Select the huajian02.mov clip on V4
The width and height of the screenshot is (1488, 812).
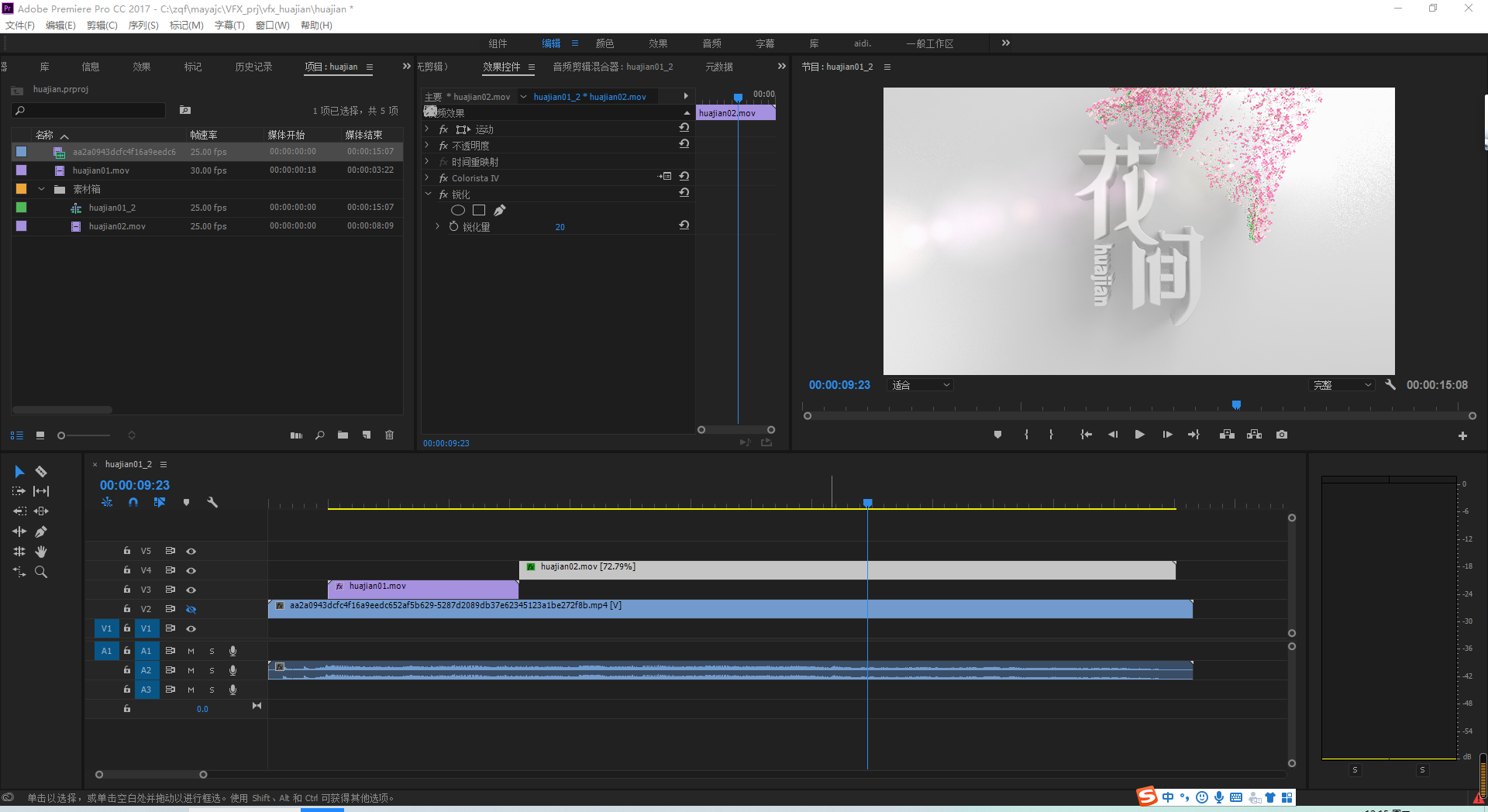(847, 570)
